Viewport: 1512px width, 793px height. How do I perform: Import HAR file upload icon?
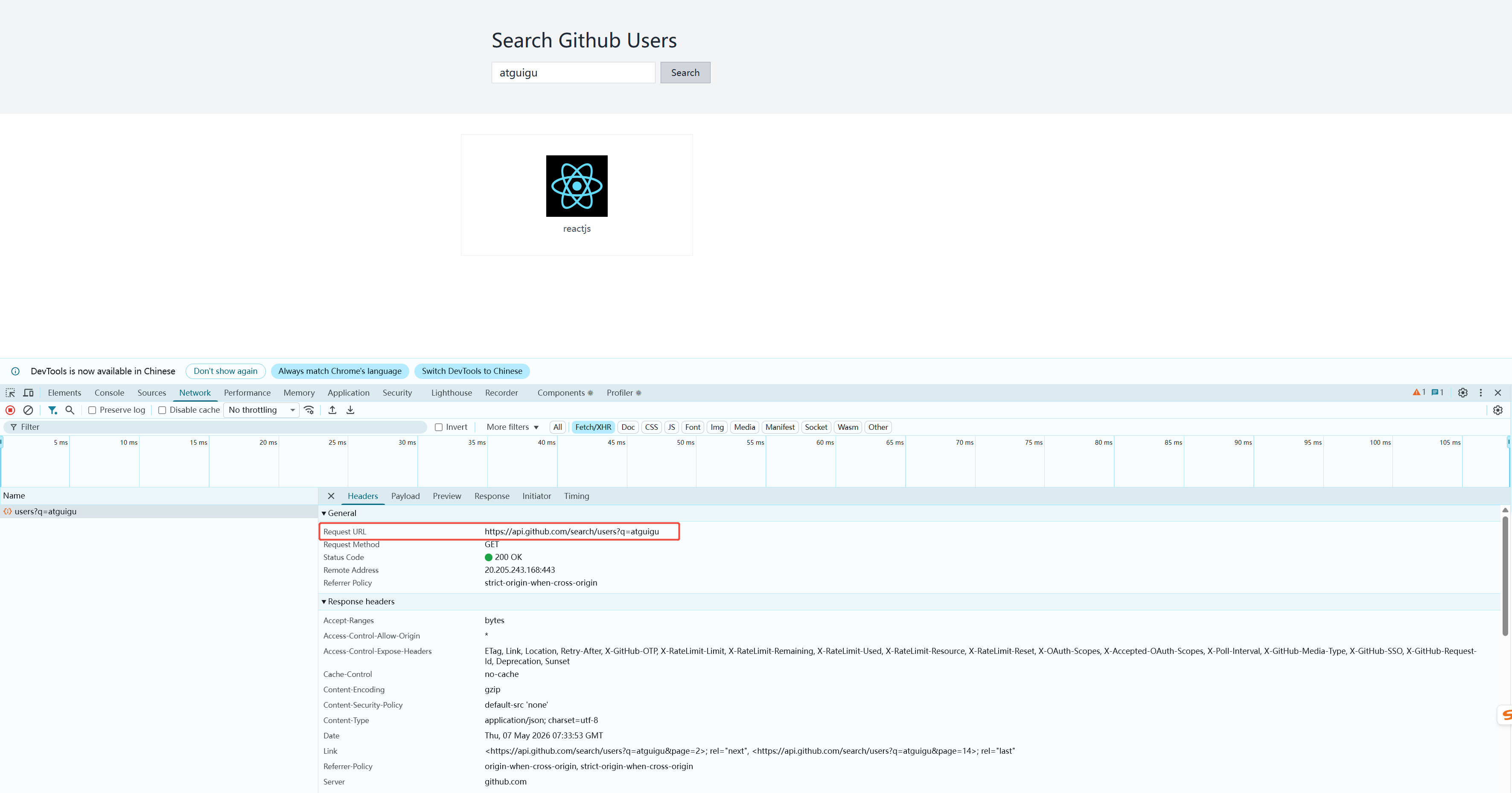pyautogui.click(x=332, y=410)
